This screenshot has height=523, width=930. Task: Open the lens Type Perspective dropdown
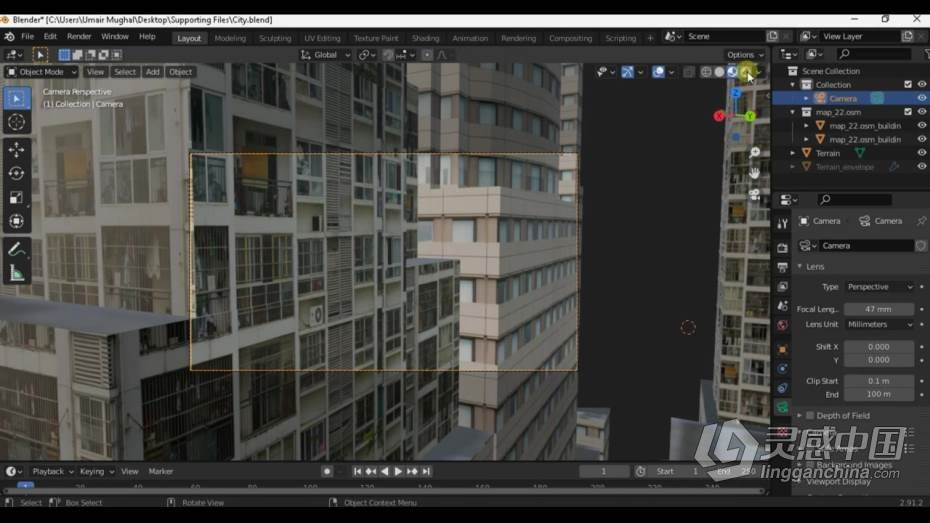click(880, 287)
